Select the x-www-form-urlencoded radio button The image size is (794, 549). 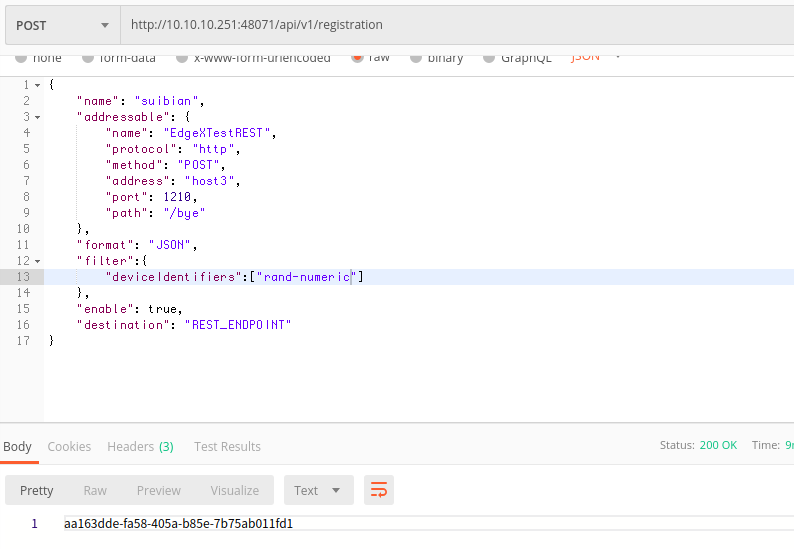[181, 58]
